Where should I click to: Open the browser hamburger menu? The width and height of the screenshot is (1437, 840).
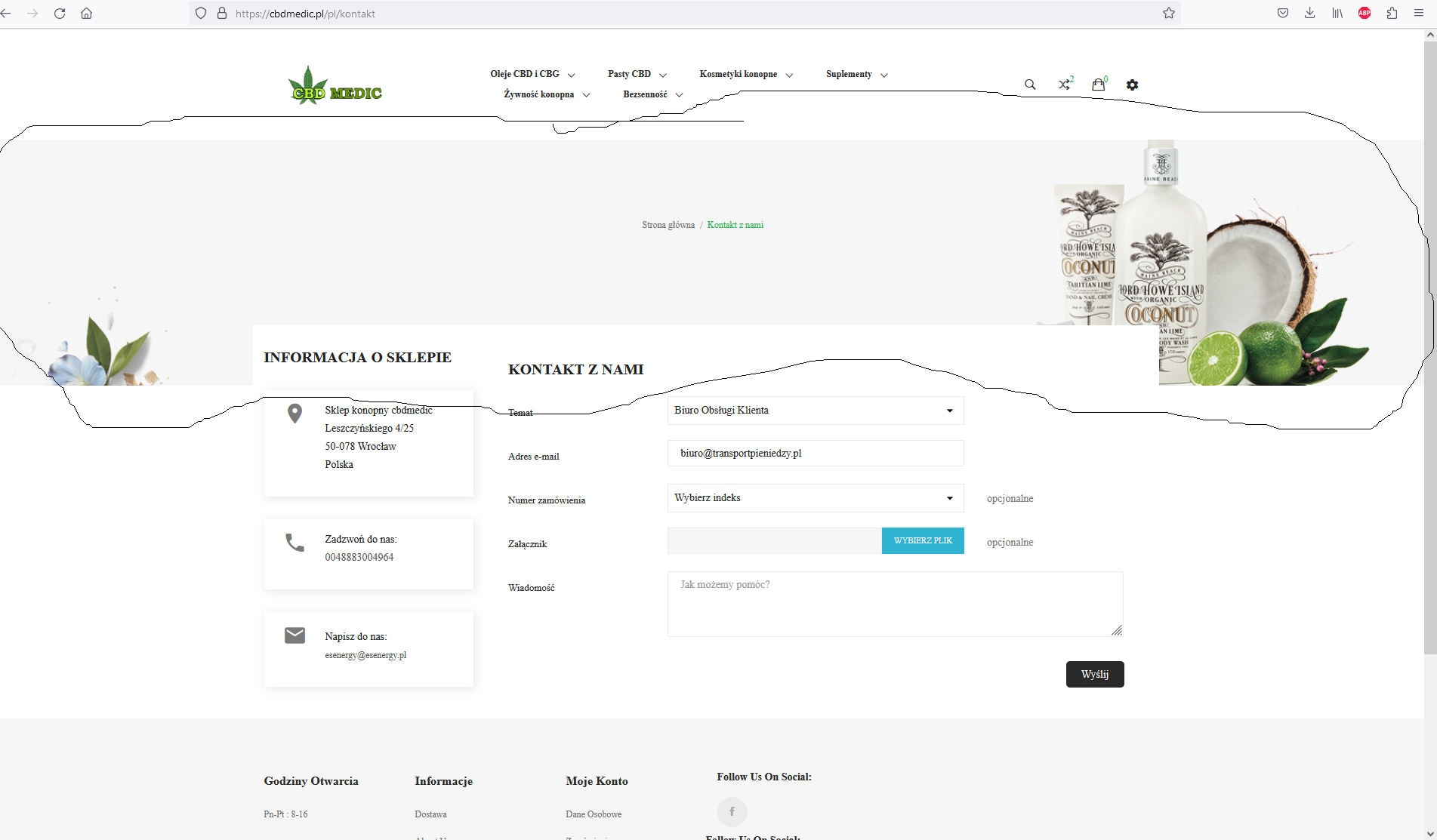1419,14
